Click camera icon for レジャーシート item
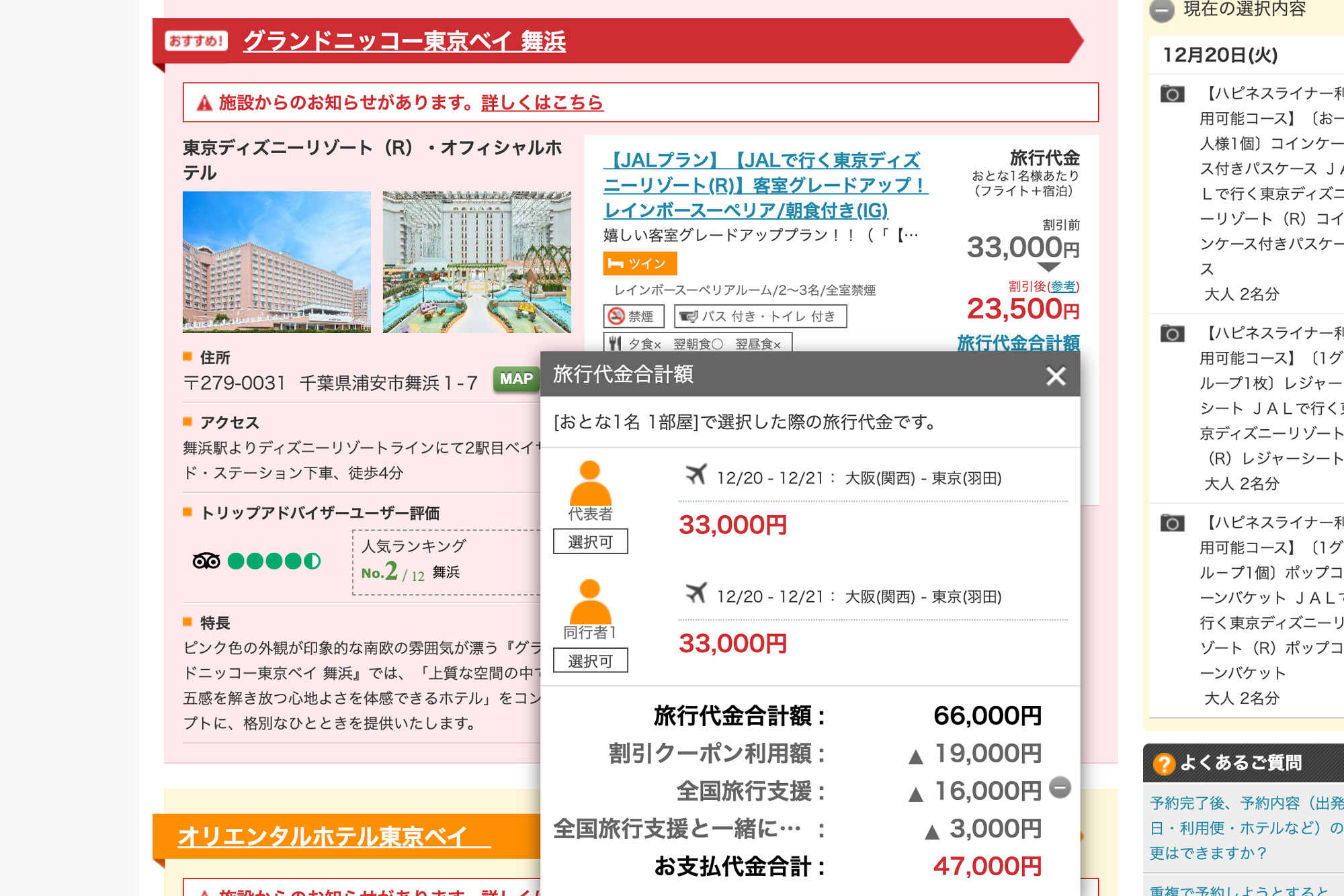 (1173, 334)
